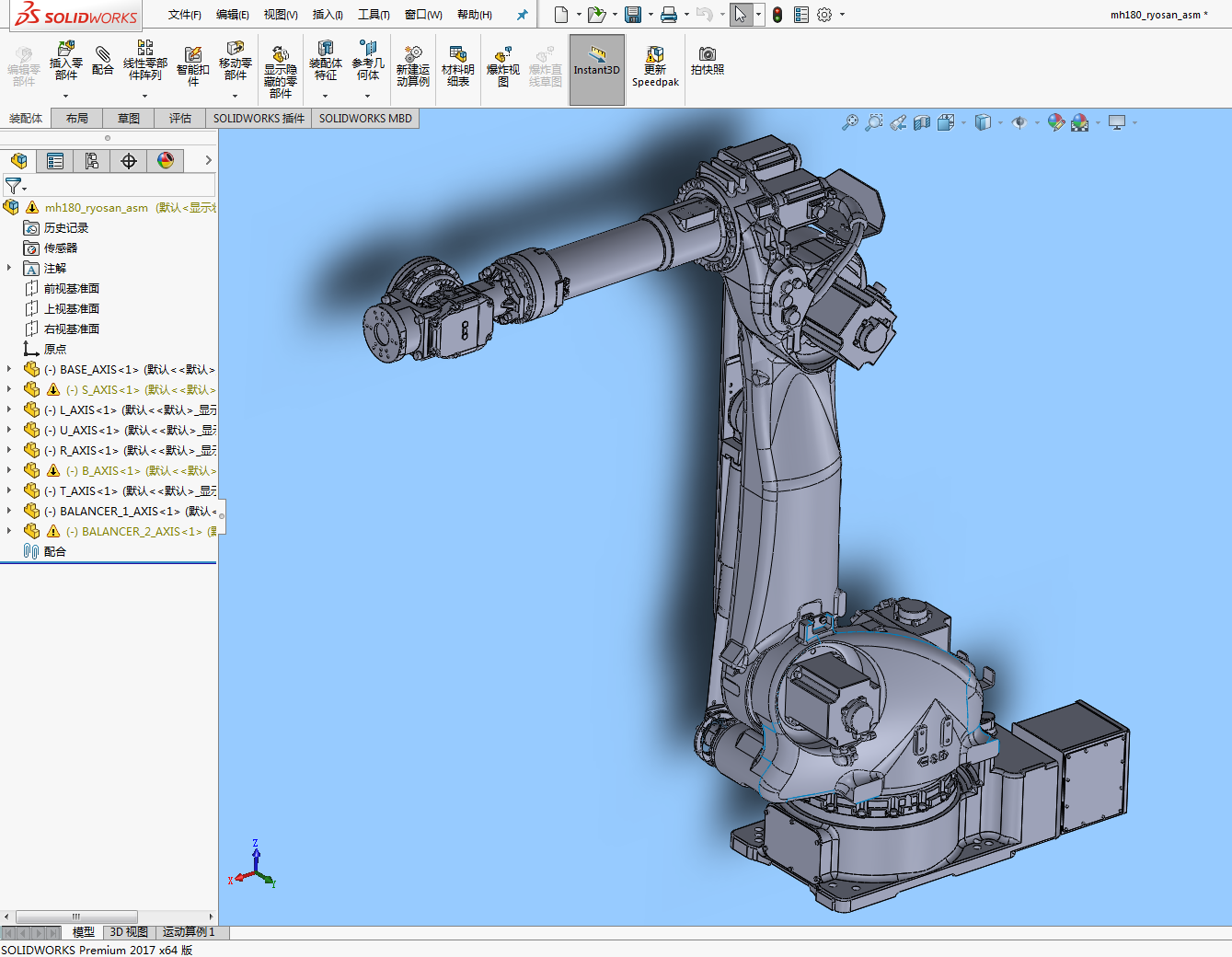Open the DisplayManager color wheel tab
Screen dimensions: 1232x957
coord(166,161)
